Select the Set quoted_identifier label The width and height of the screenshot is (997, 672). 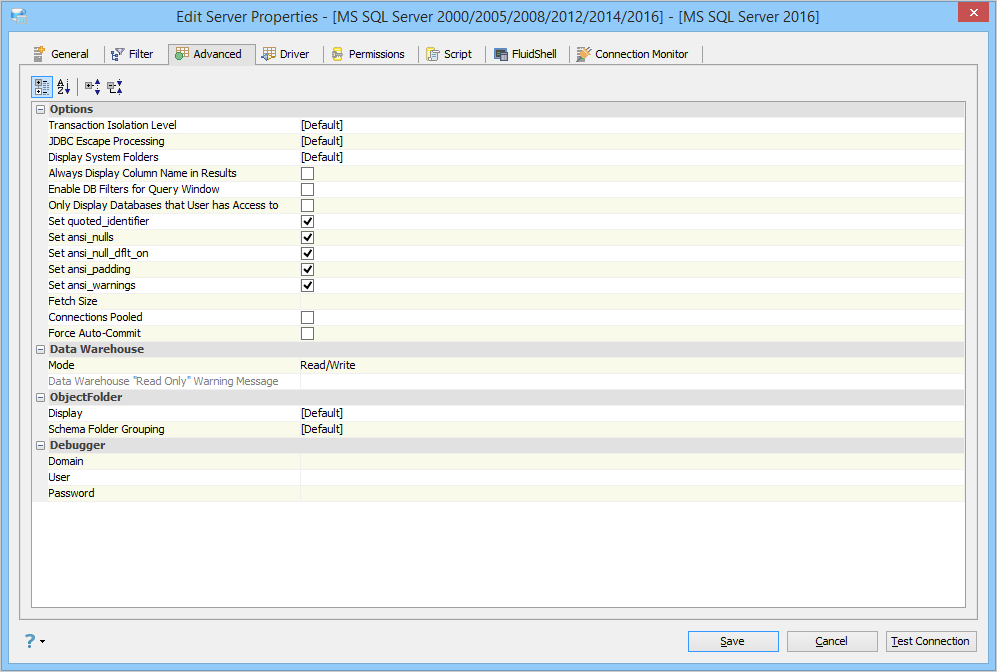pyautogui.click(x=99, y=221)
